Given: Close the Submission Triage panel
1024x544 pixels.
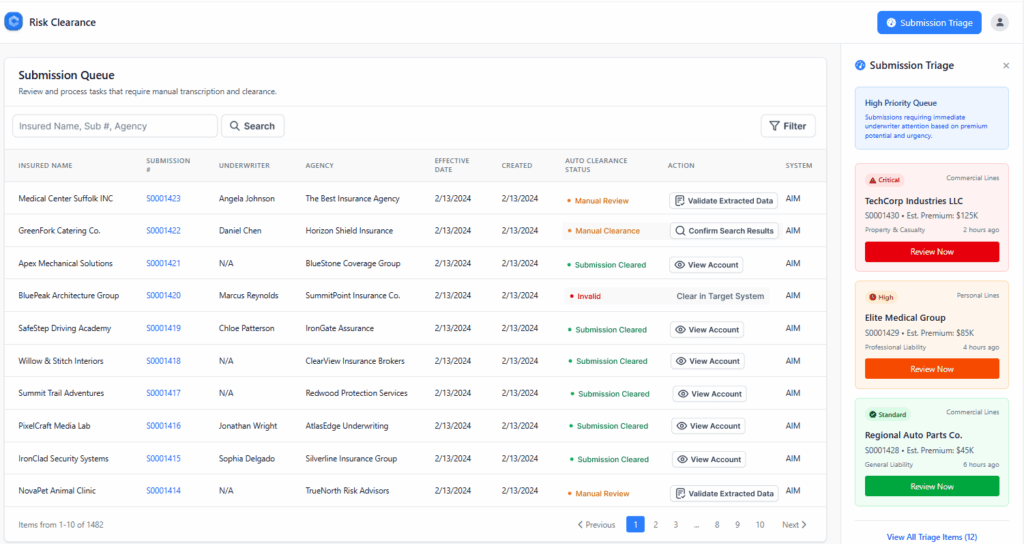Looking at the screenshot, I should [1006, 66].
